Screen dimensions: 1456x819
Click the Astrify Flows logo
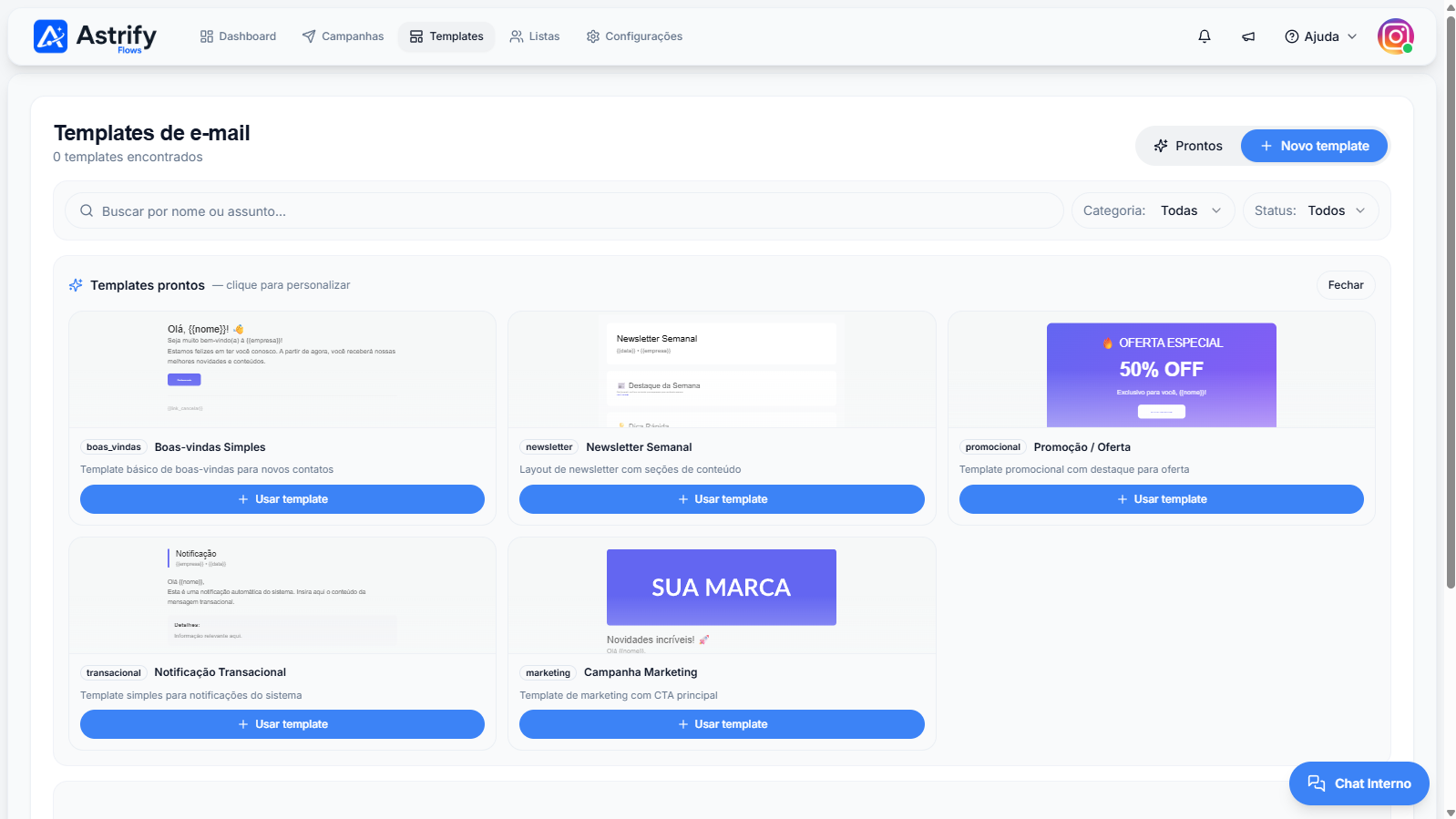(95, 36)
